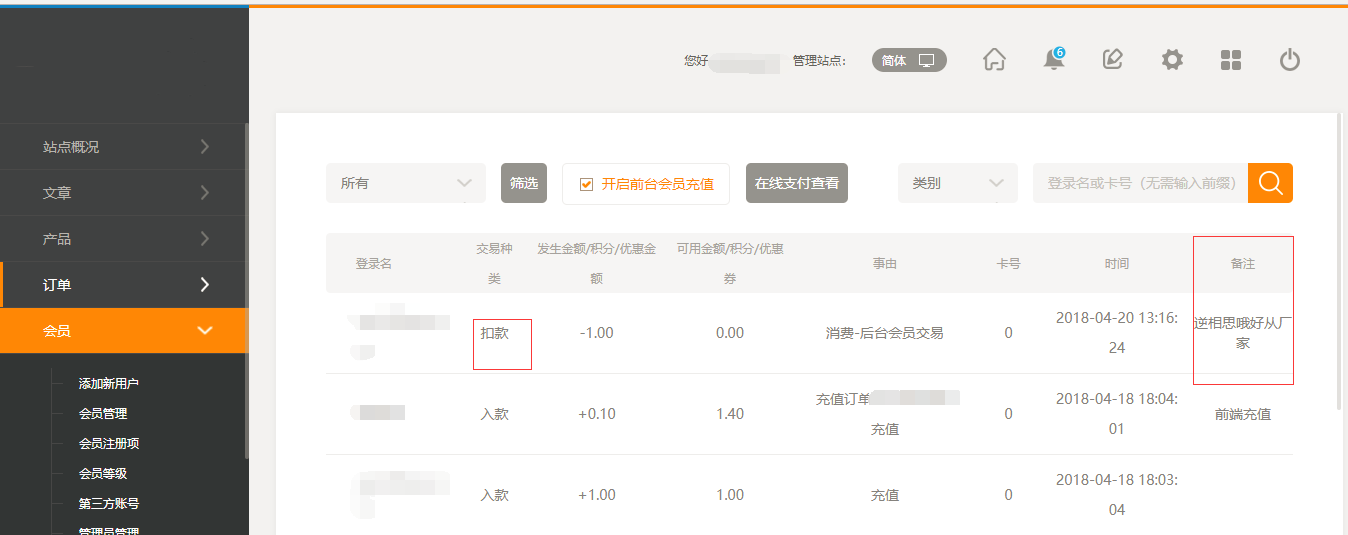Open the 订单 sidebar menu item
1348x535 pixels.
click(x=124, y=285)
